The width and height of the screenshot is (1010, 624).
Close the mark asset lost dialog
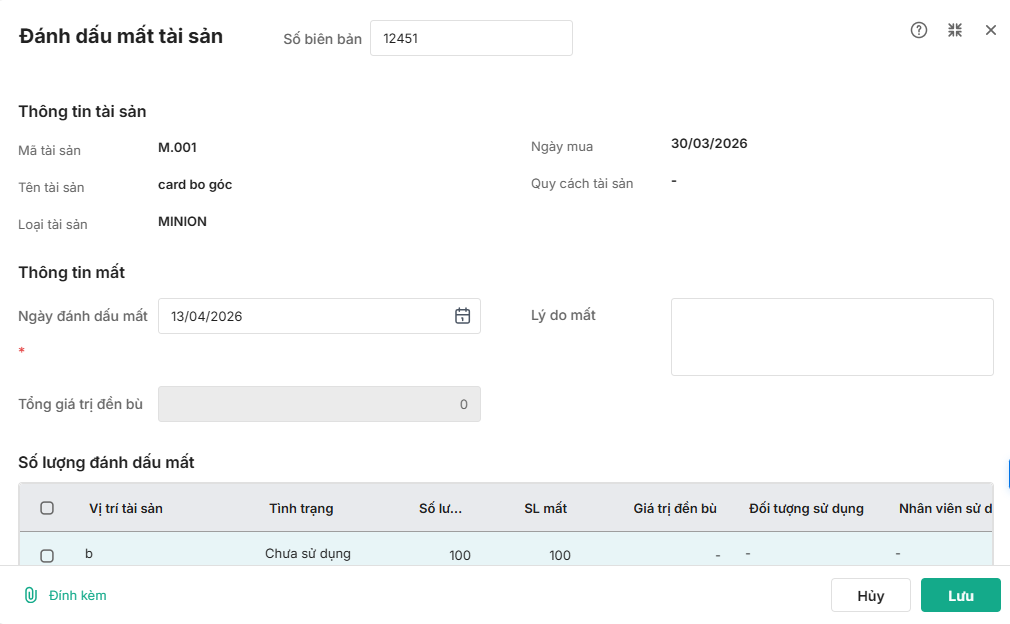991,30
